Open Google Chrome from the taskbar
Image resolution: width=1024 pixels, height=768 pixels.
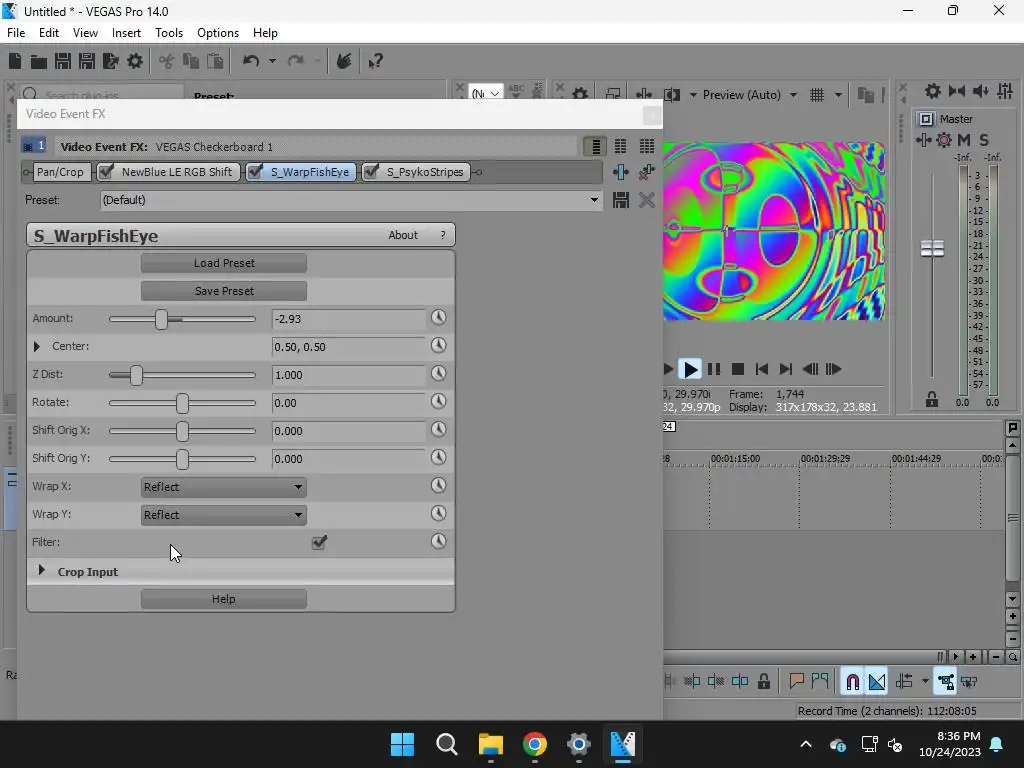coord(534,744)
